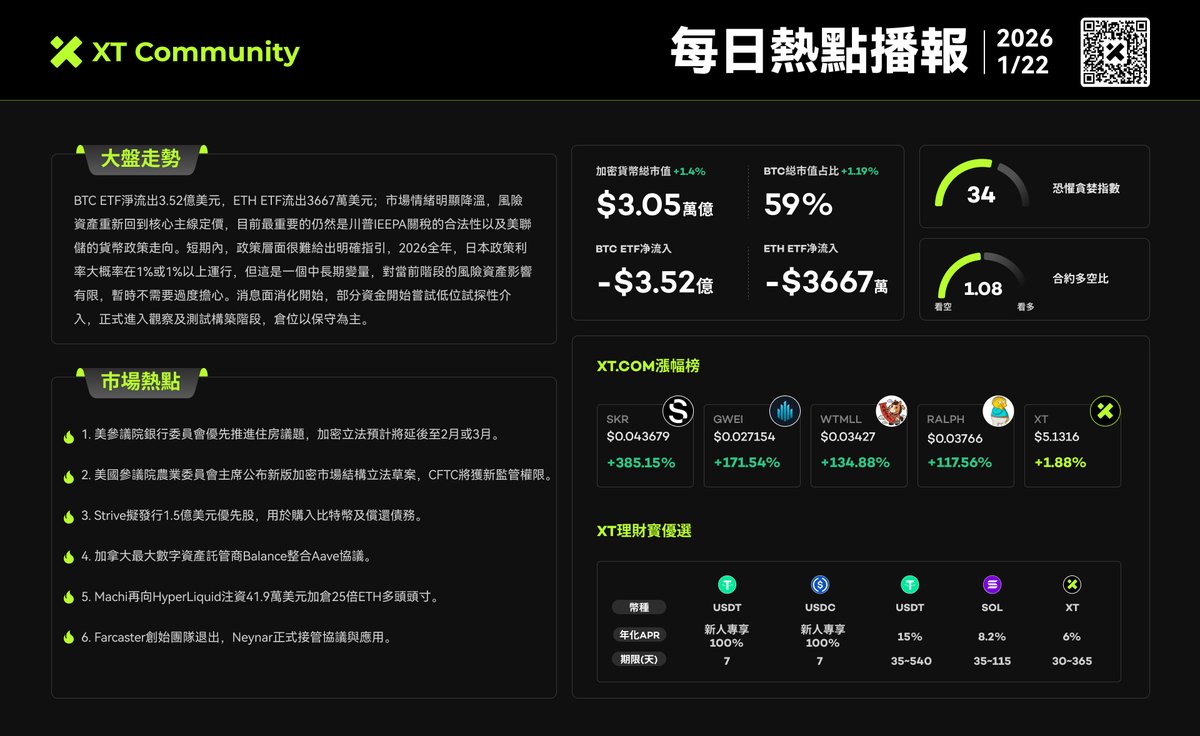Click the flame icon beside news item 1
Viewport: 1200px width, 736px height.
(x=68, y=436)
